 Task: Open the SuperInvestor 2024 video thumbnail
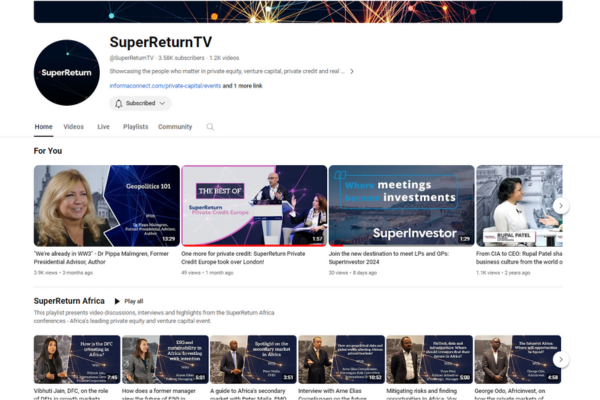point(401,206)
